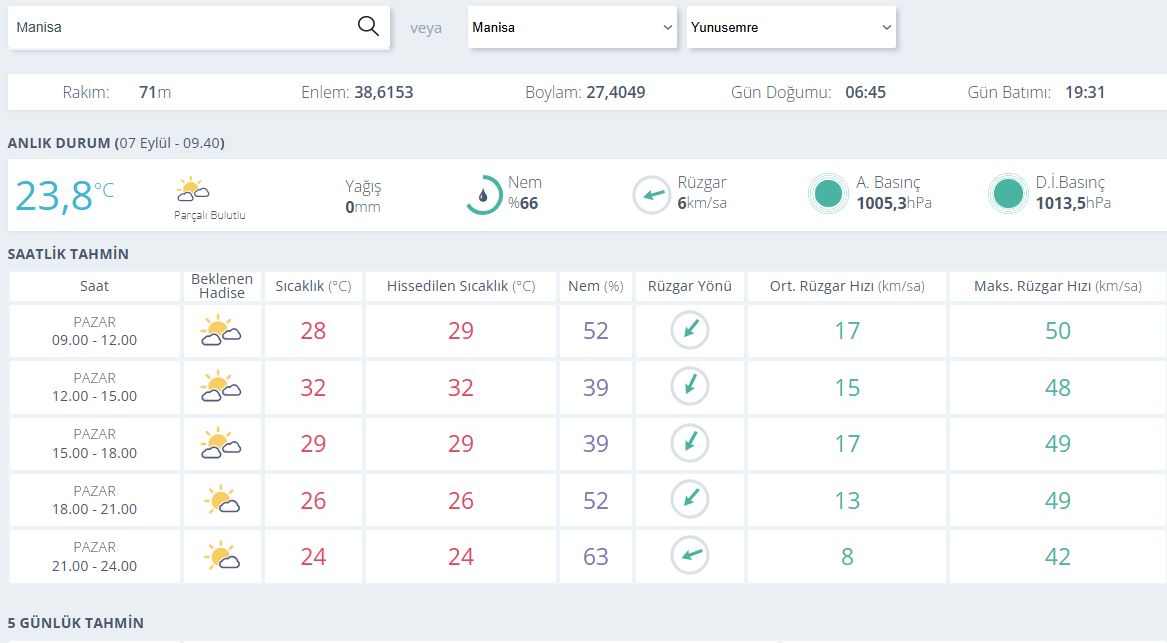1167x643 pixels.
Task: Click the 5 GÜNLÜK TAHMİN heading
Action: 76,623
